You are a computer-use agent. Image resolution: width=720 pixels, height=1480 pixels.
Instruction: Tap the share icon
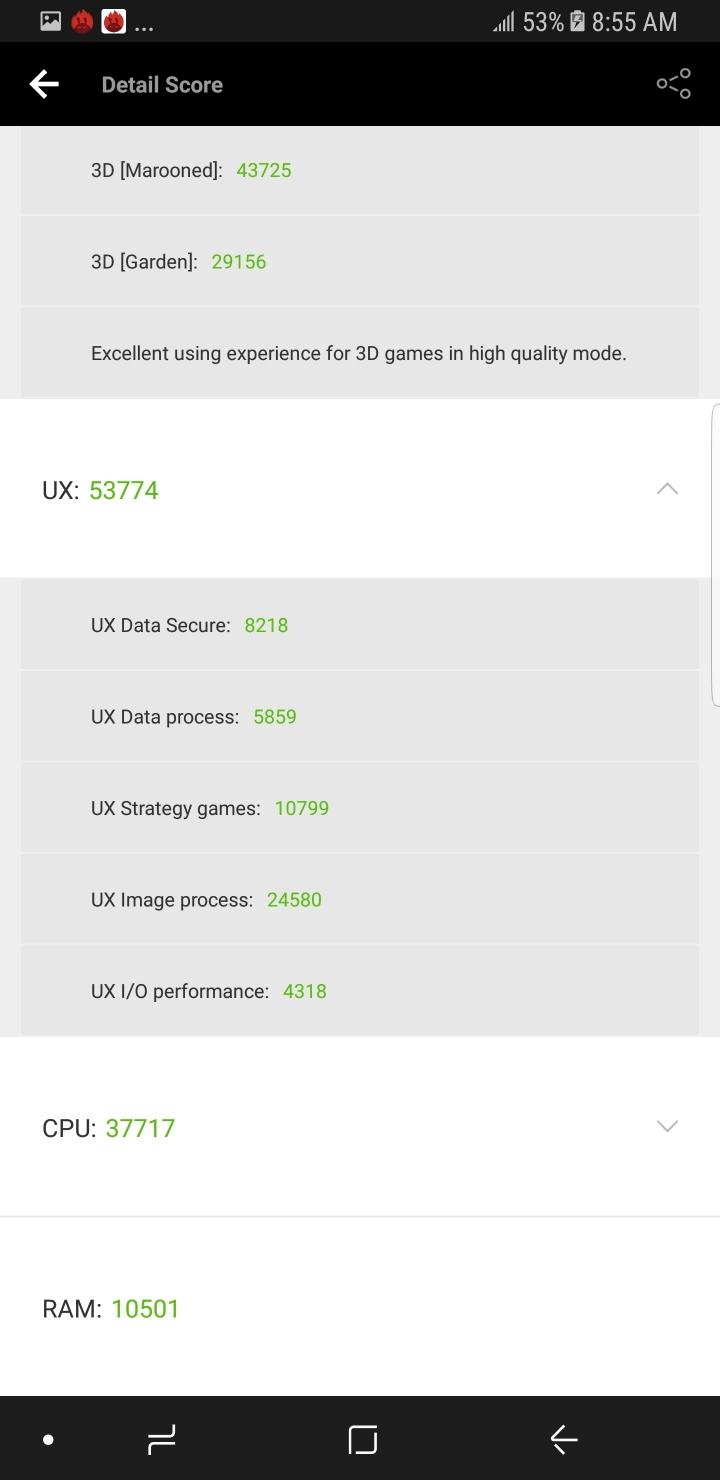tap(673, 85)
